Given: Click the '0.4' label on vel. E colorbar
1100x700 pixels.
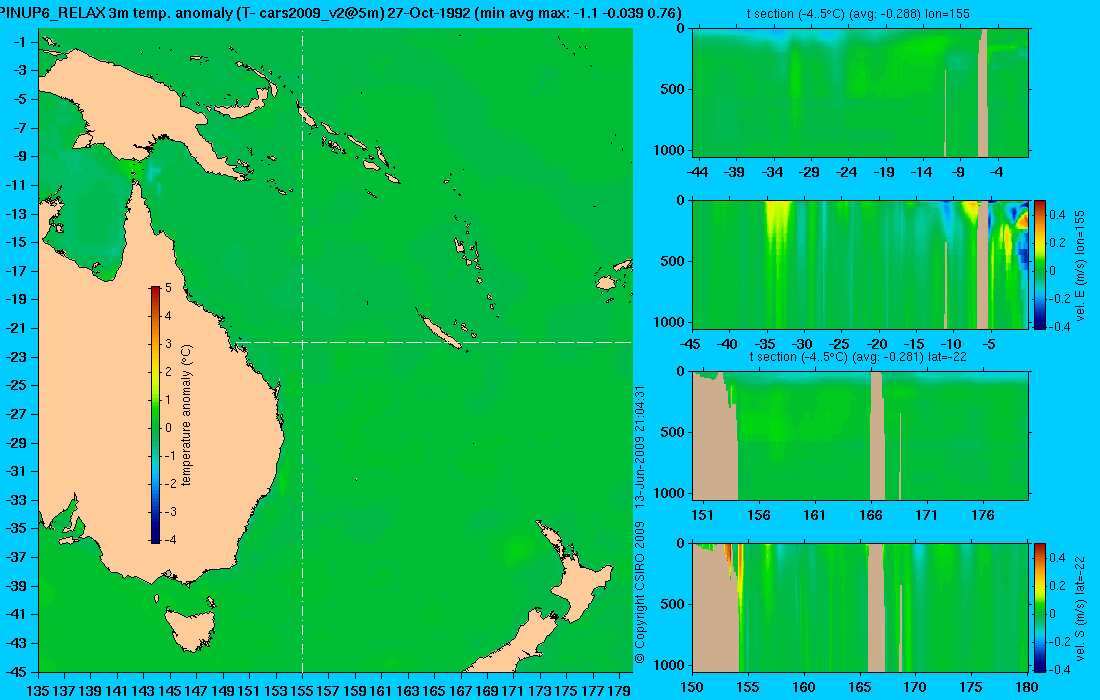Looking at the screenshot, I should pos(1057,215).
